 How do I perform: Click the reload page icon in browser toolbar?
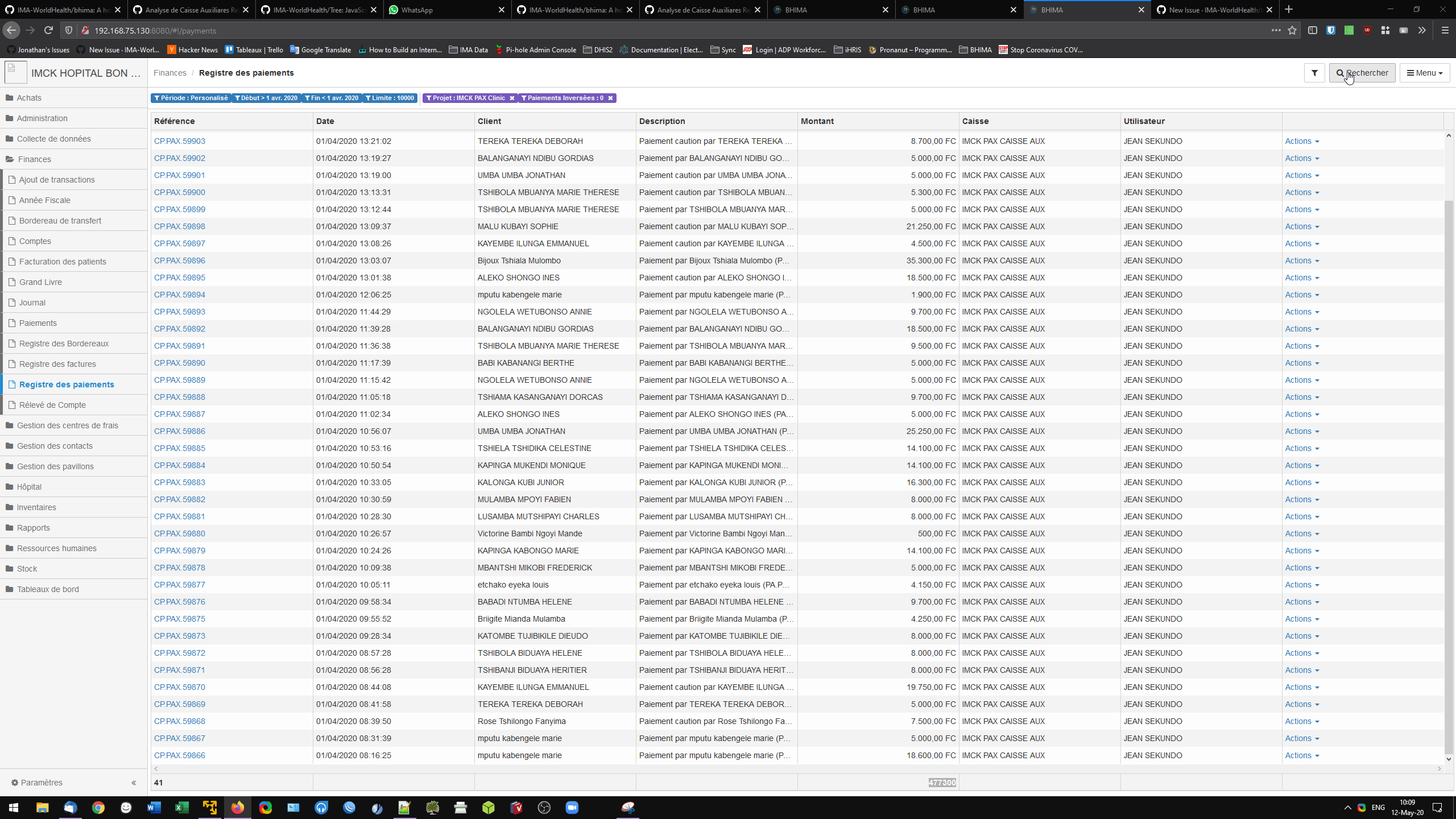48,30
